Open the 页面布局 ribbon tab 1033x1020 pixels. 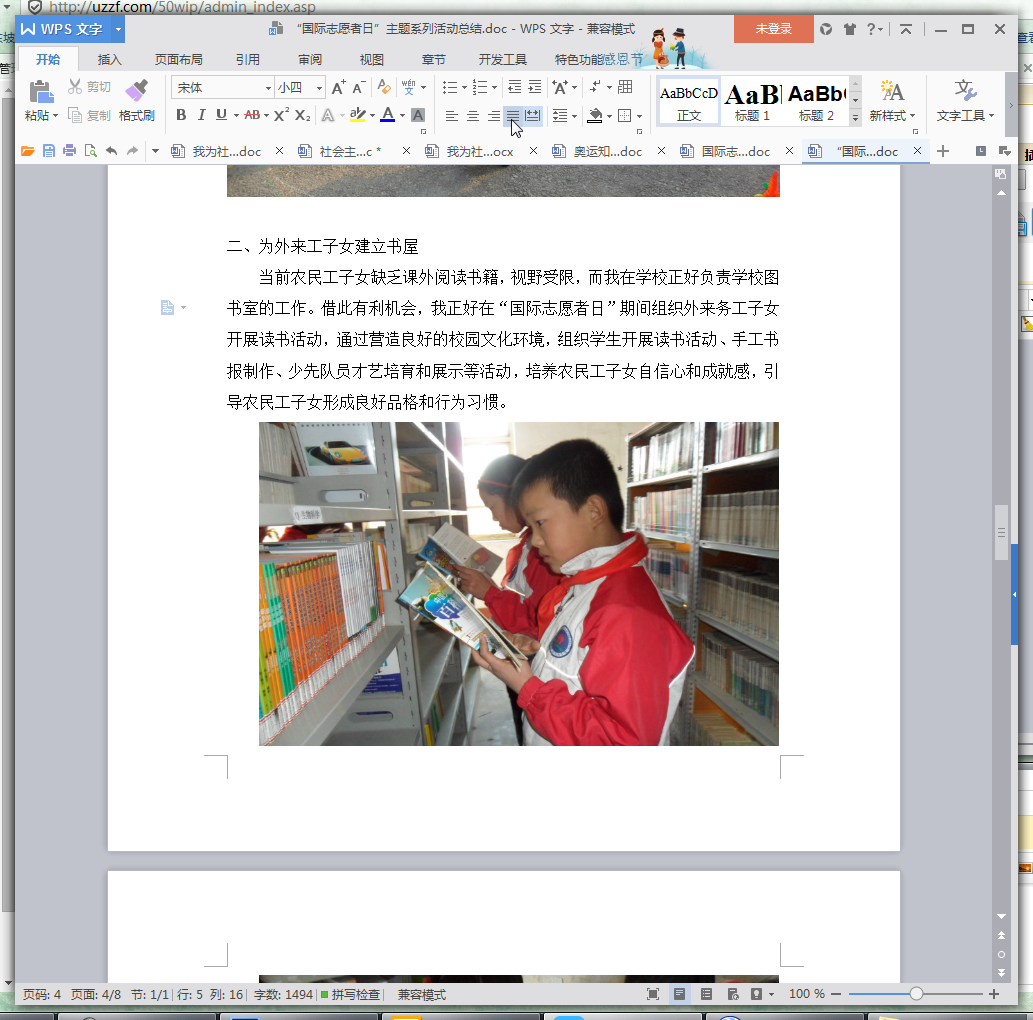click(x=178, y=60)
